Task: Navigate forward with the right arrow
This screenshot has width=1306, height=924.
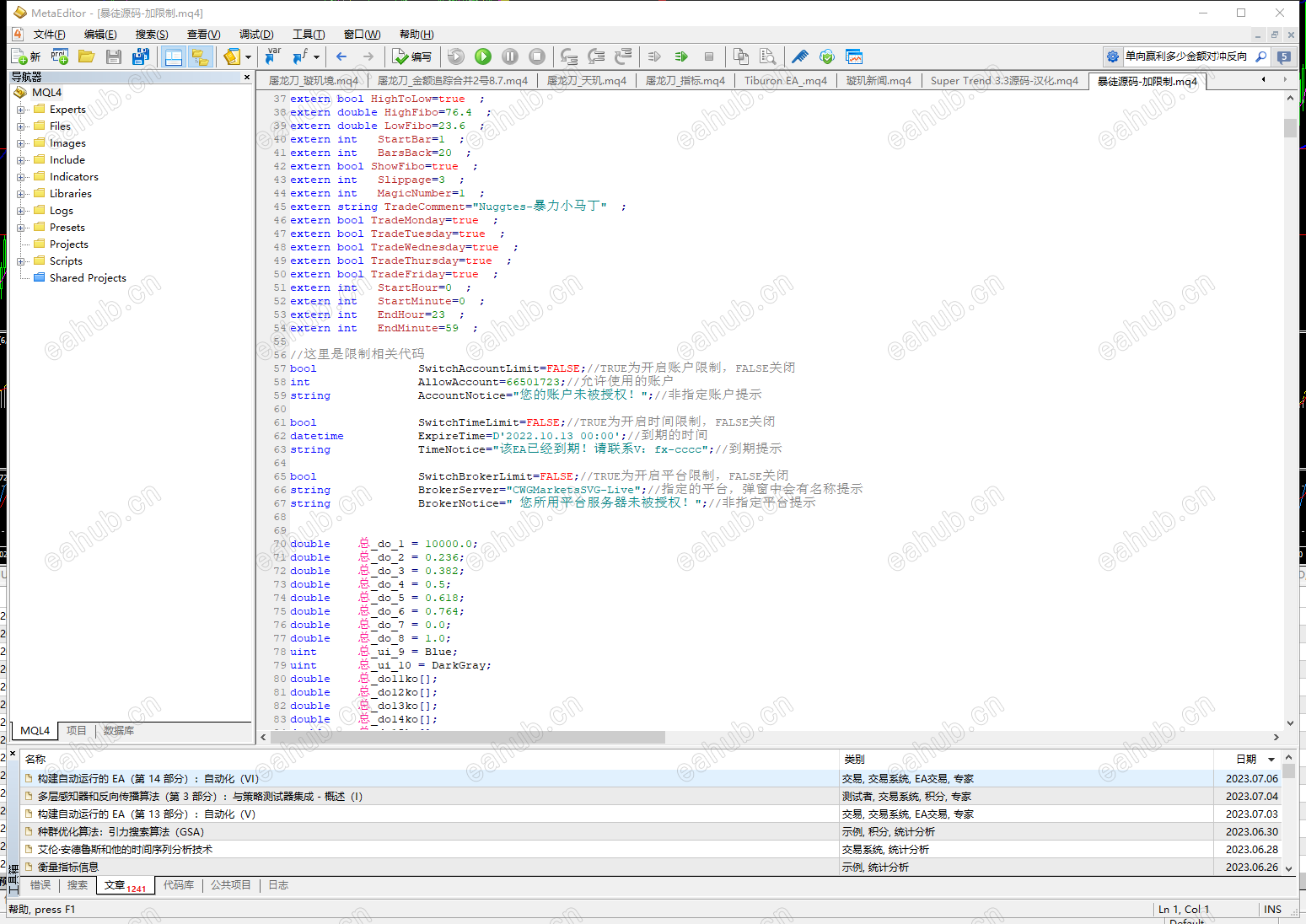Action: point(368,56)
